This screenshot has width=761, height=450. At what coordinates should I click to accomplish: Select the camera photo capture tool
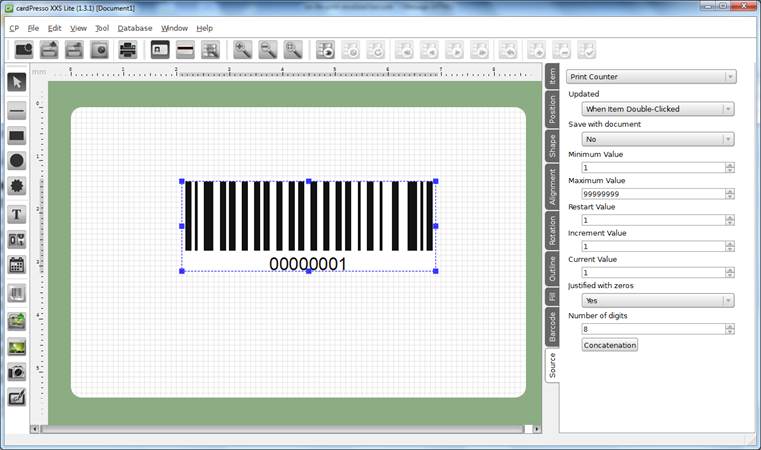click(x=17, y=372)
